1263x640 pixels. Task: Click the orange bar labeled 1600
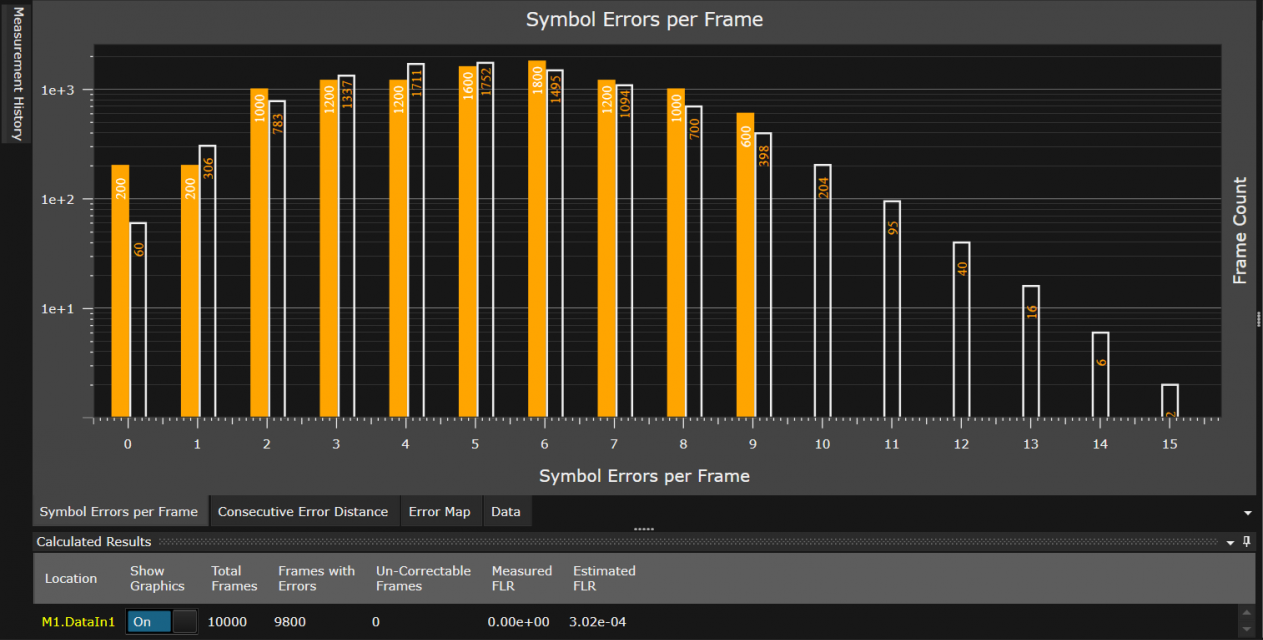tap(467, 241)
